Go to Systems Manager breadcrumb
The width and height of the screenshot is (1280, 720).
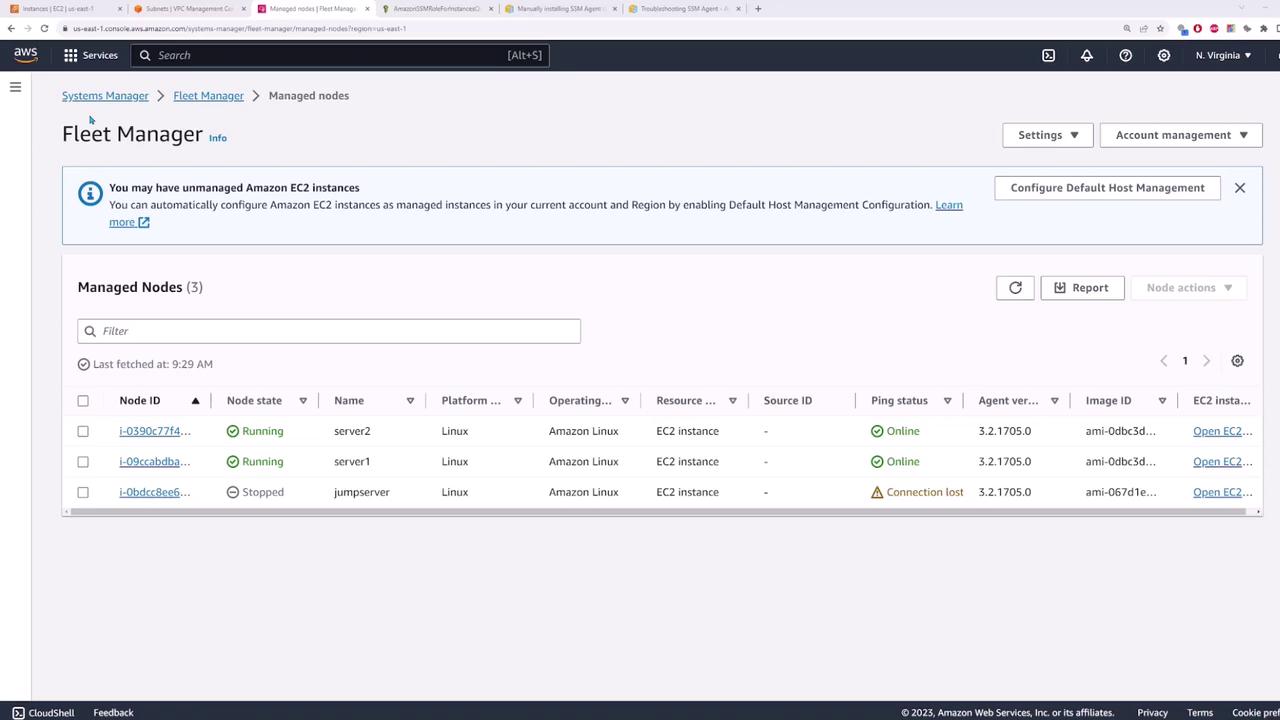coord(105,96)
